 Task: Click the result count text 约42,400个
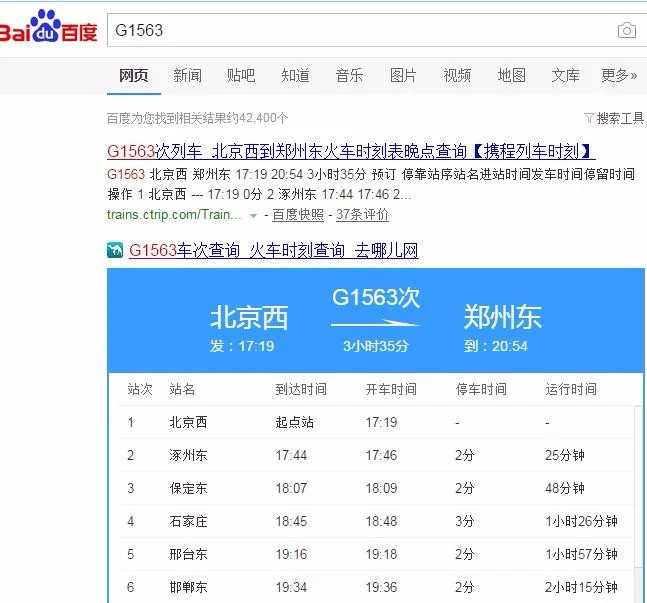click(x=257, y=118)
